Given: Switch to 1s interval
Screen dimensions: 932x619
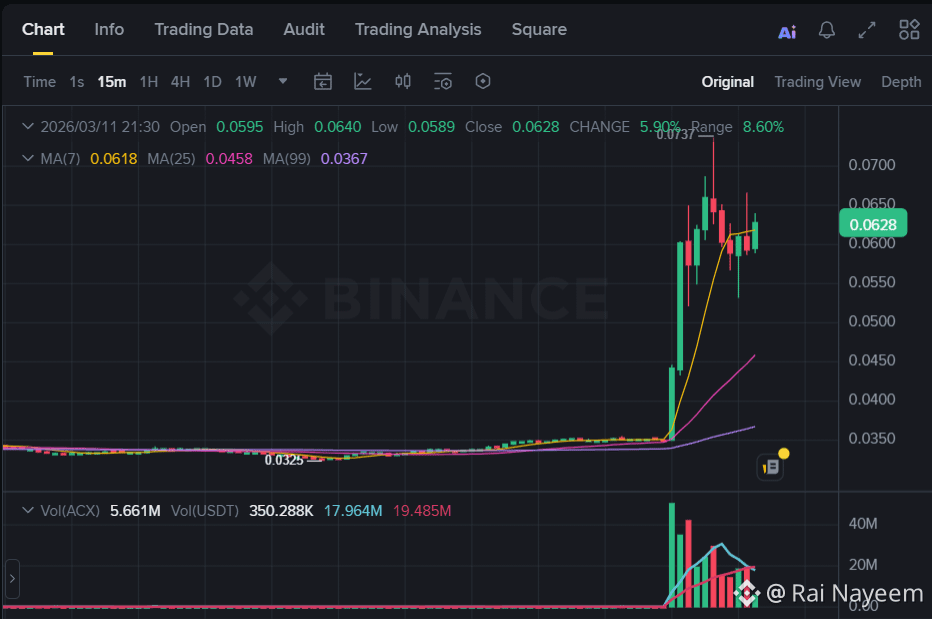Looking at the screenshot, I should (x=77, y=81).
